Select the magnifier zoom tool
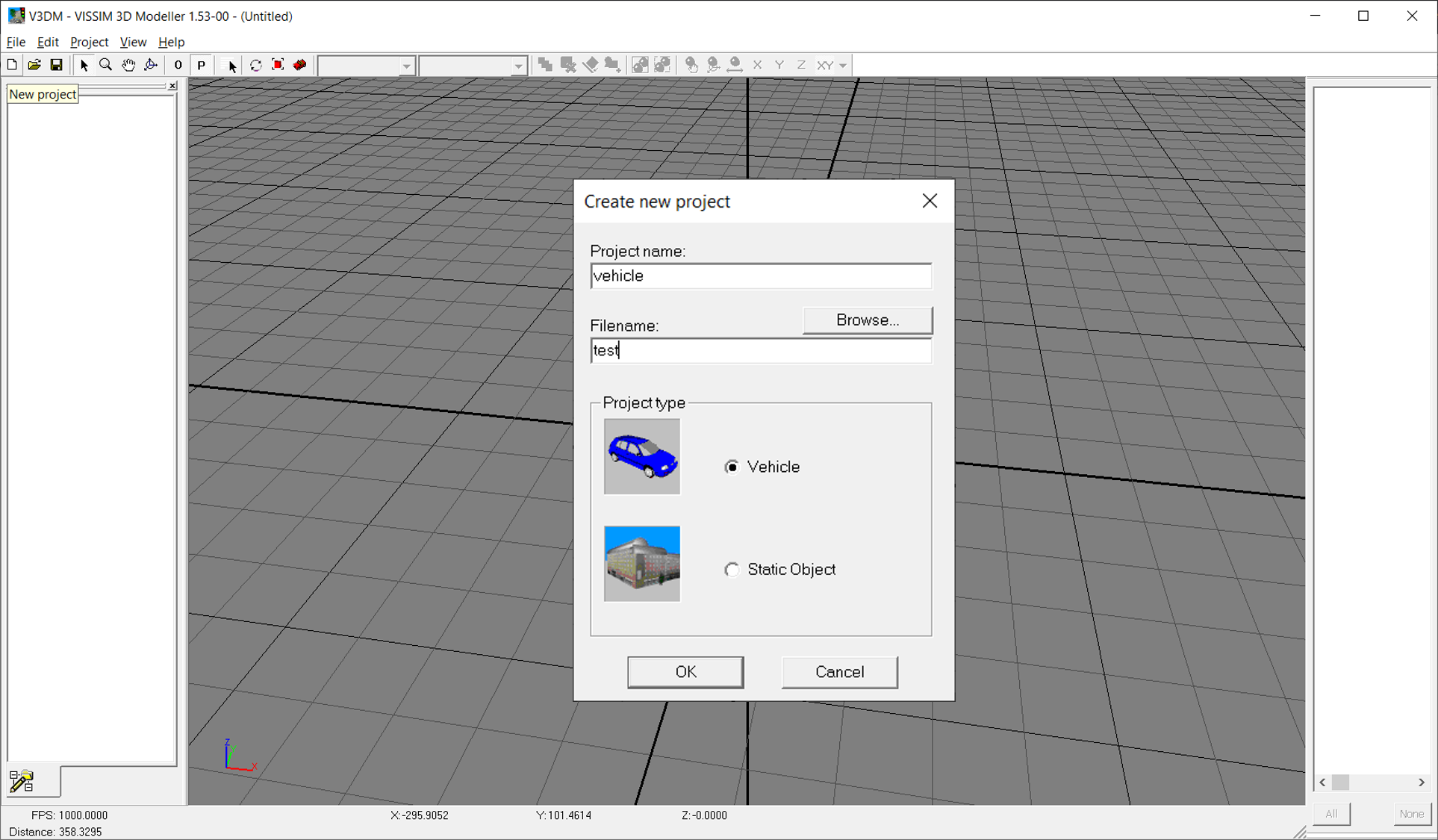Viewport: 1438px width, 840px height. [x=106, y=65]
